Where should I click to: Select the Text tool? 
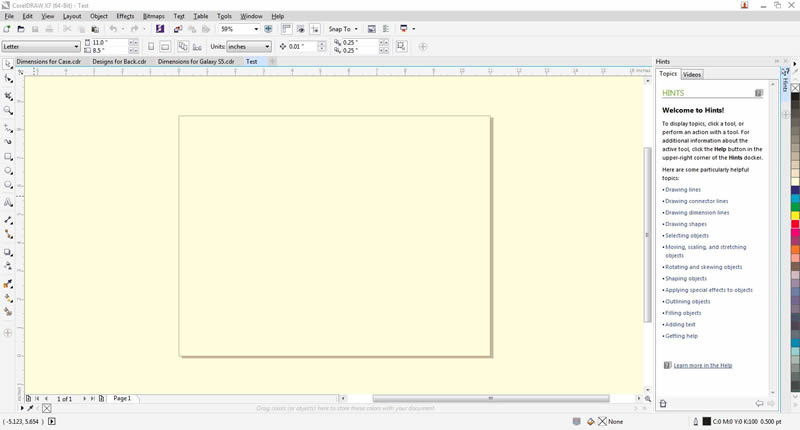(8, 203)
